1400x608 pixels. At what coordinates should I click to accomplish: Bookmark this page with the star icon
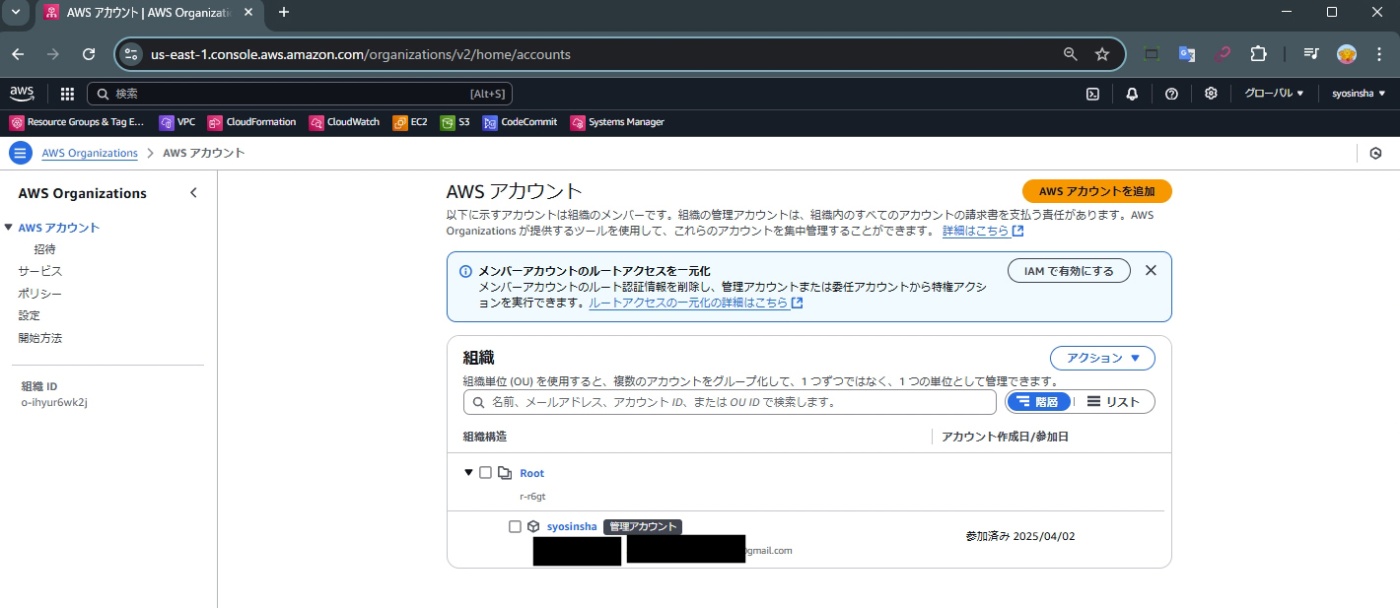(1102, 54)
